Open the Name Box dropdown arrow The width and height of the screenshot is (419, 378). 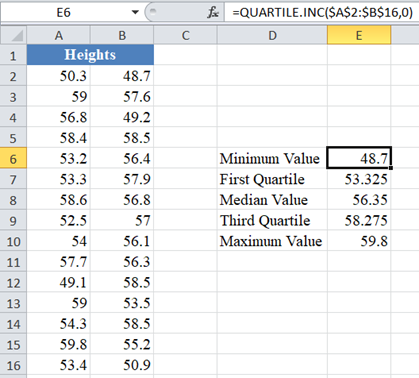135,13
